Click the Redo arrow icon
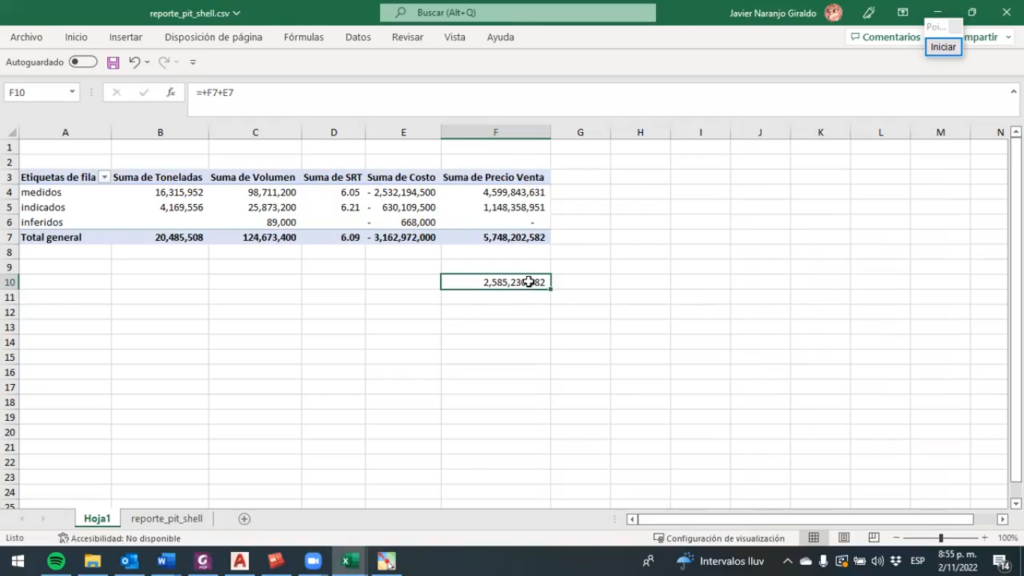Image resolution: width=1024 pixels, height=576 pixels. pos(164,62)
